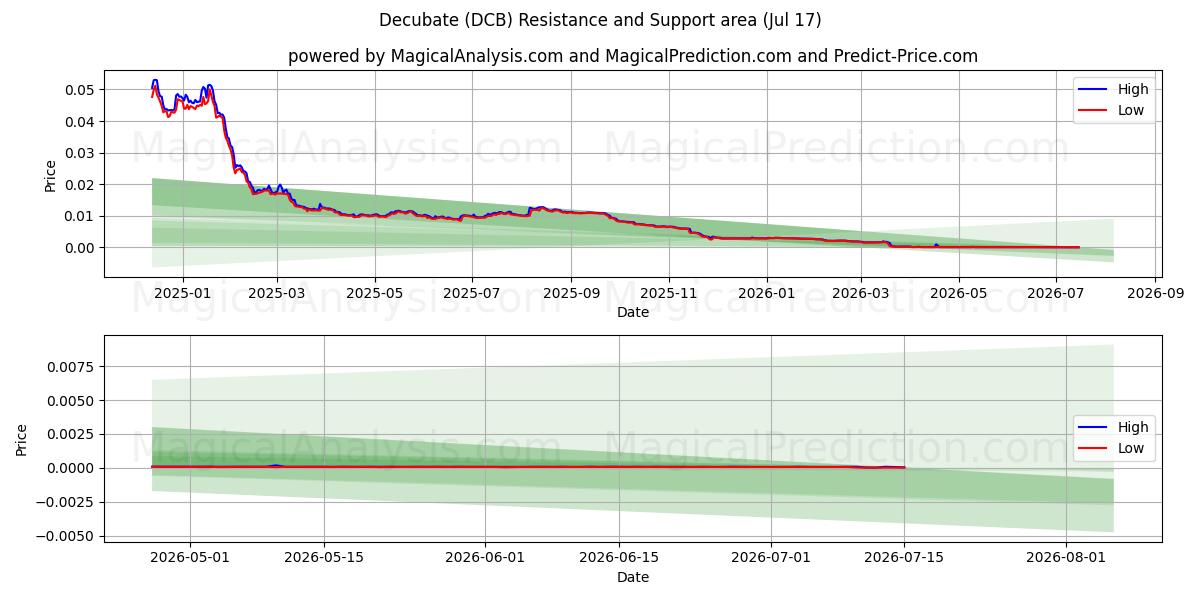
Task: Click the '2026-05' x-axis tick label
Action: (x=959, y=293)
